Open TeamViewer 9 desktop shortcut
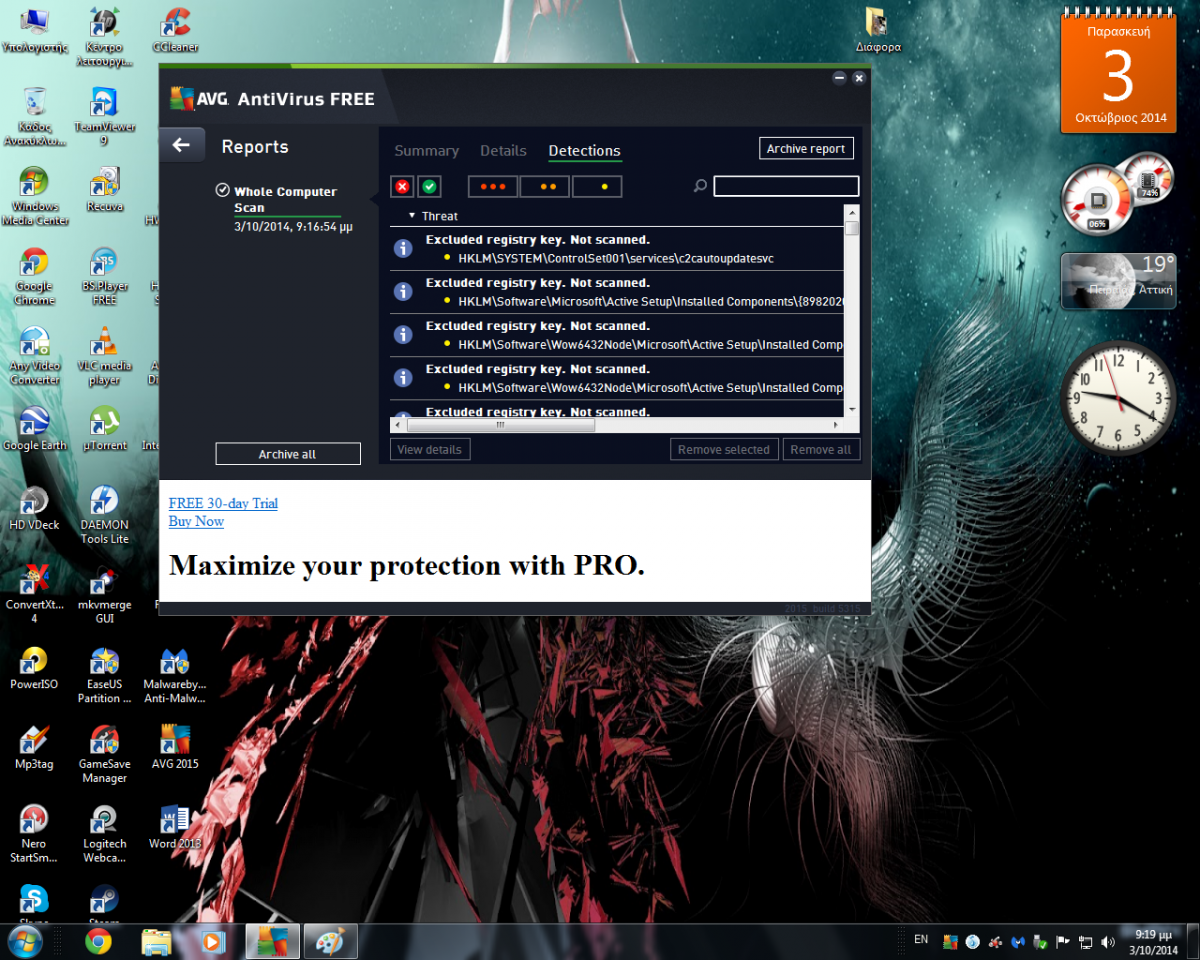The image size is (1200, 960). click(x=104, y=117)
